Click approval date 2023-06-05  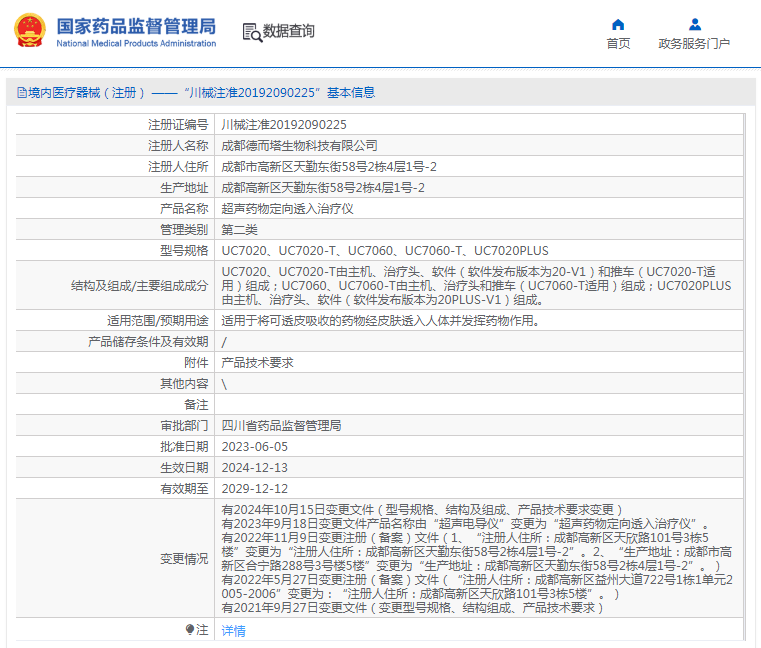[x=255, y=447]
